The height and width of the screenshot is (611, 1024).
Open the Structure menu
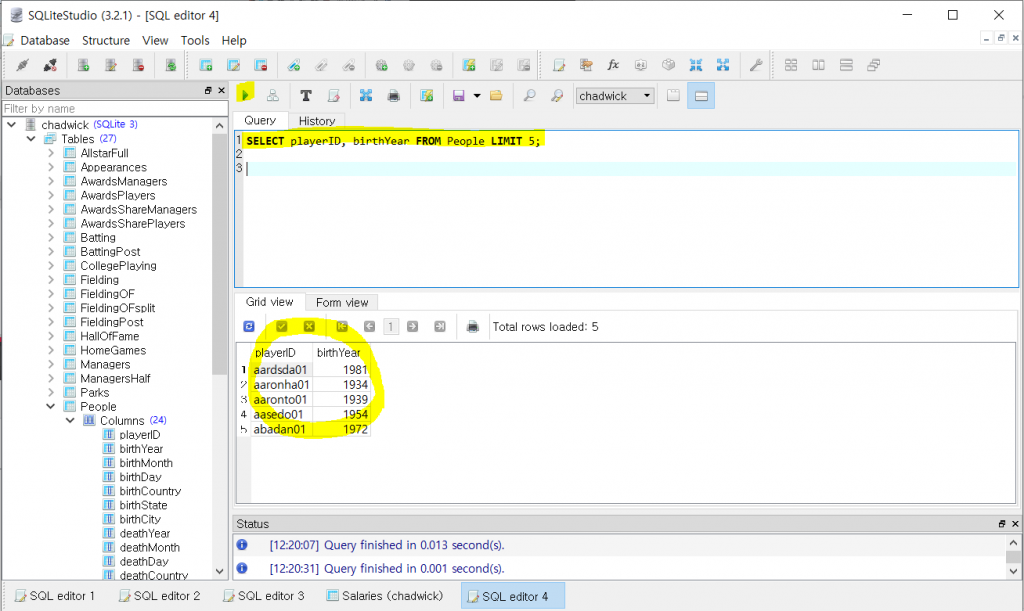tap(106, 40)
